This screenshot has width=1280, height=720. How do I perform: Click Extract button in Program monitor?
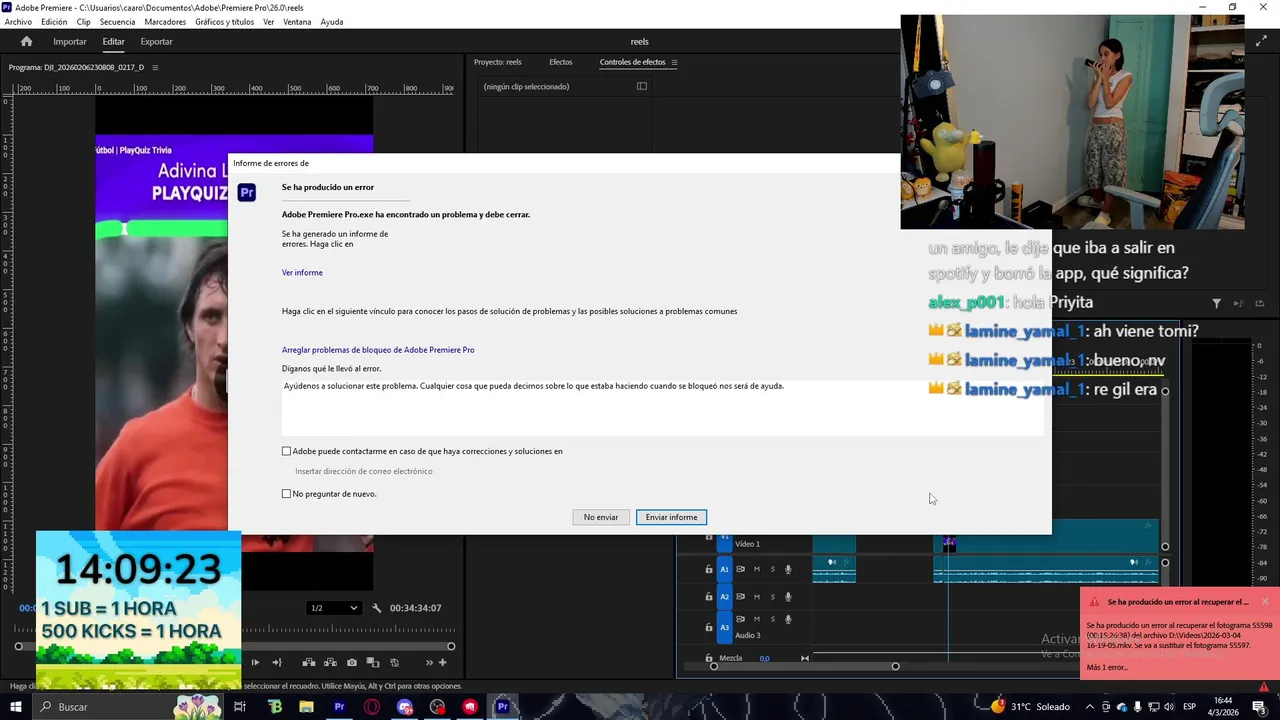pyautogui.click(x=330, y=662)
